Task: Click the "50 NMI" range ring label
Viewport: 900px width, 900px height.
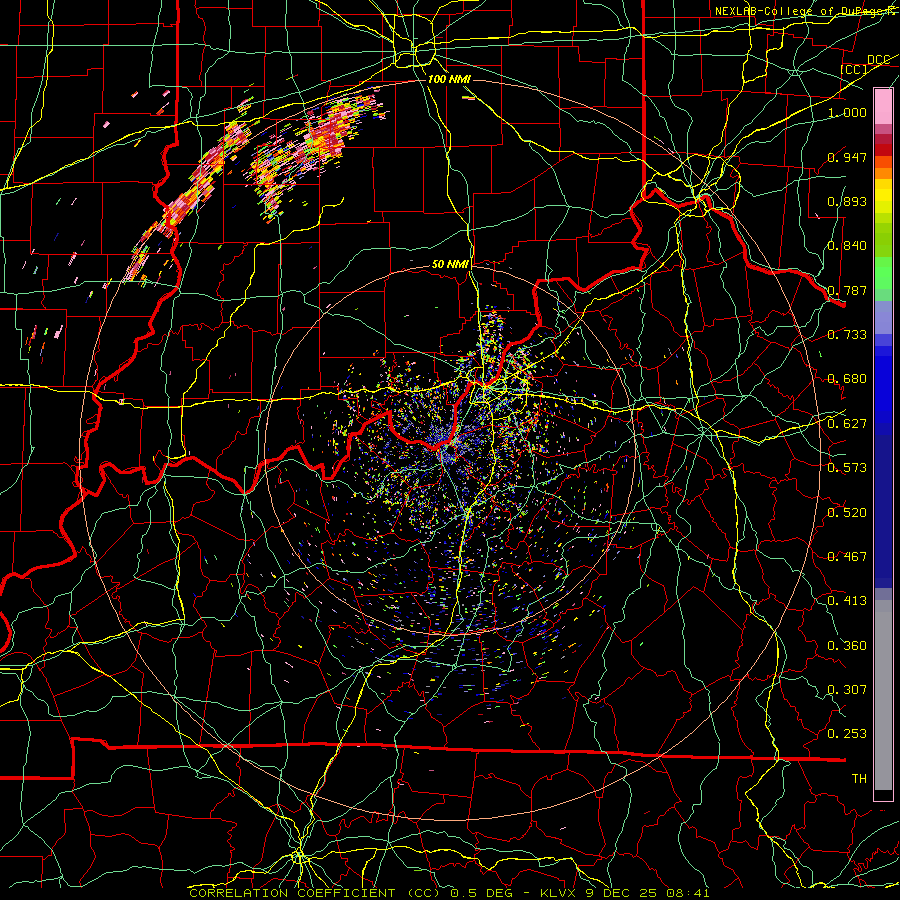Action: (x=451, y=264)
